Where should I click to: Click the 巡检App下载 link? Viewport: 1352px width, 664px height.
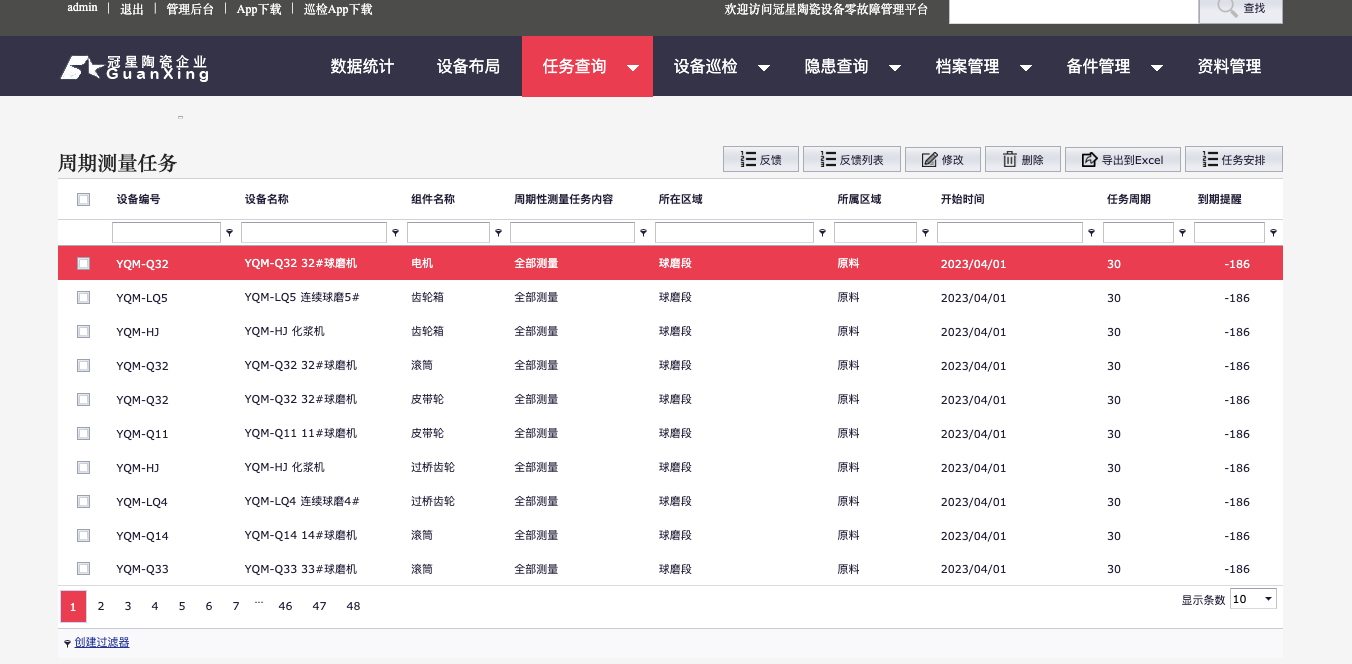[338, 9]
